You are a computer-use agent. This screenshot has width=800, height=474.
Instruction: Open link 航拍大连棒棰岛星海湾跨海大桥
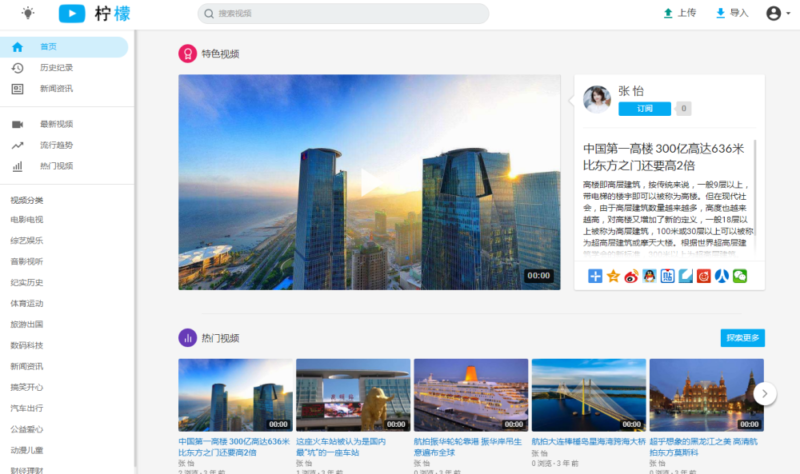(589, 441)
